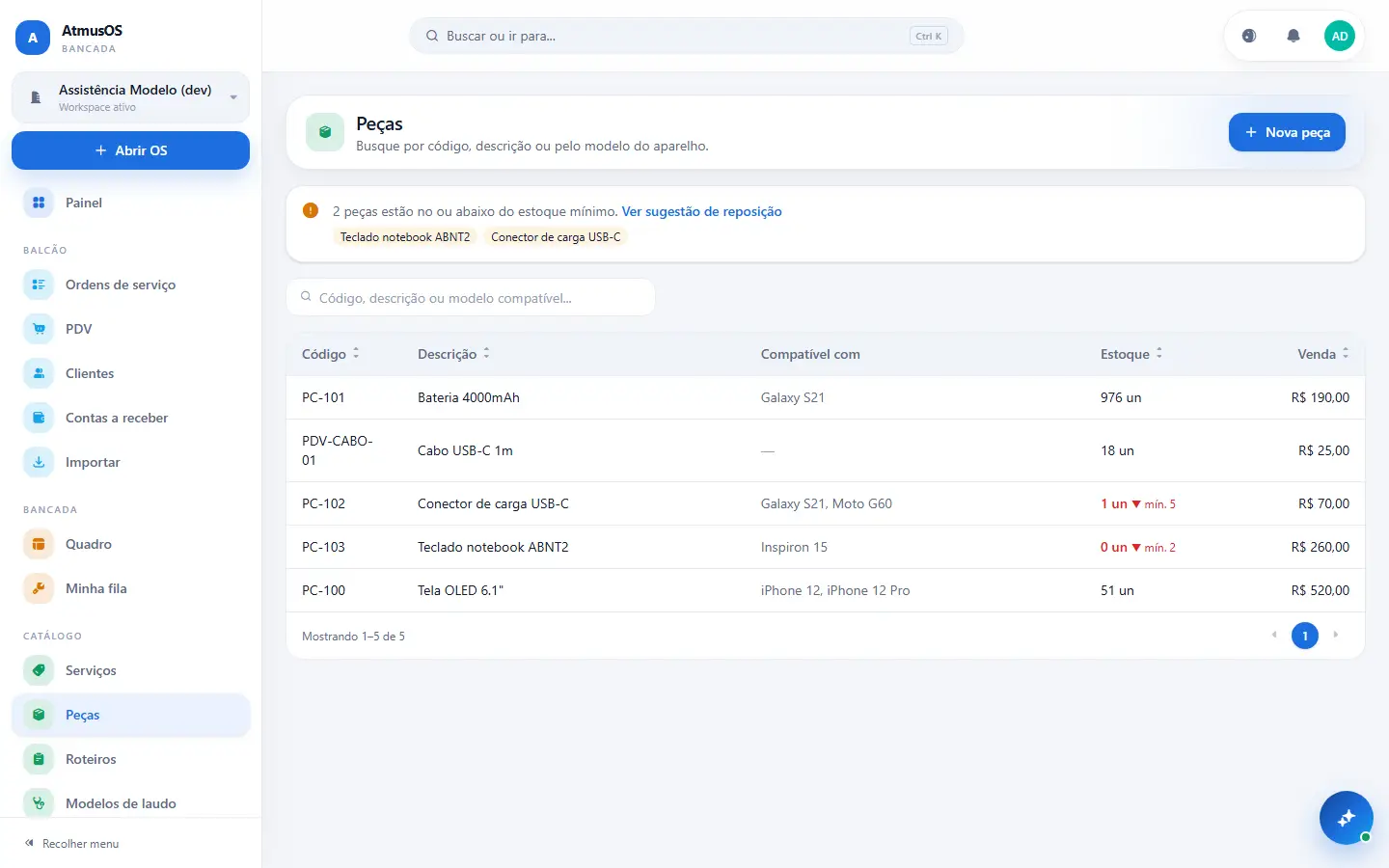This screenshot has width=1389, height=868.
Task: Open the notifications bell icon
Action: click(1294, 36)
